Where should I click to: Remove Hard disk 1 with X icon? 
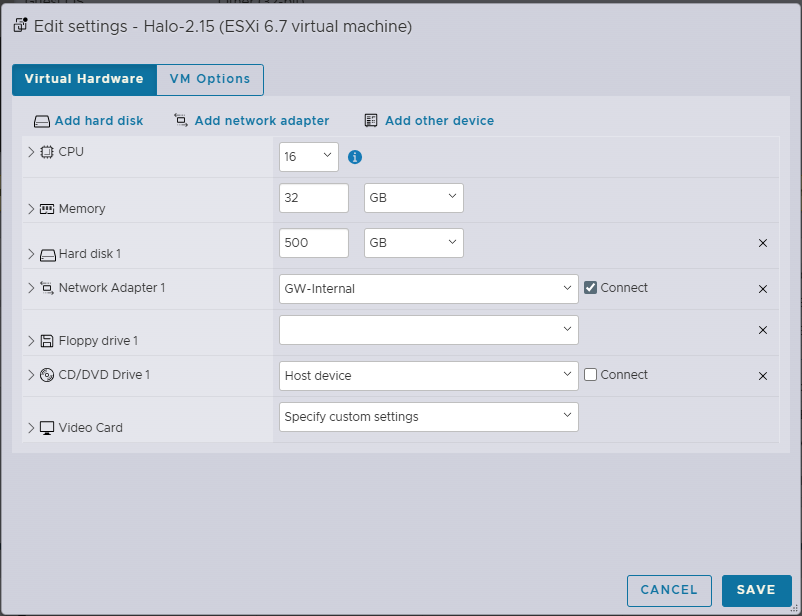(x=763, y=243)
